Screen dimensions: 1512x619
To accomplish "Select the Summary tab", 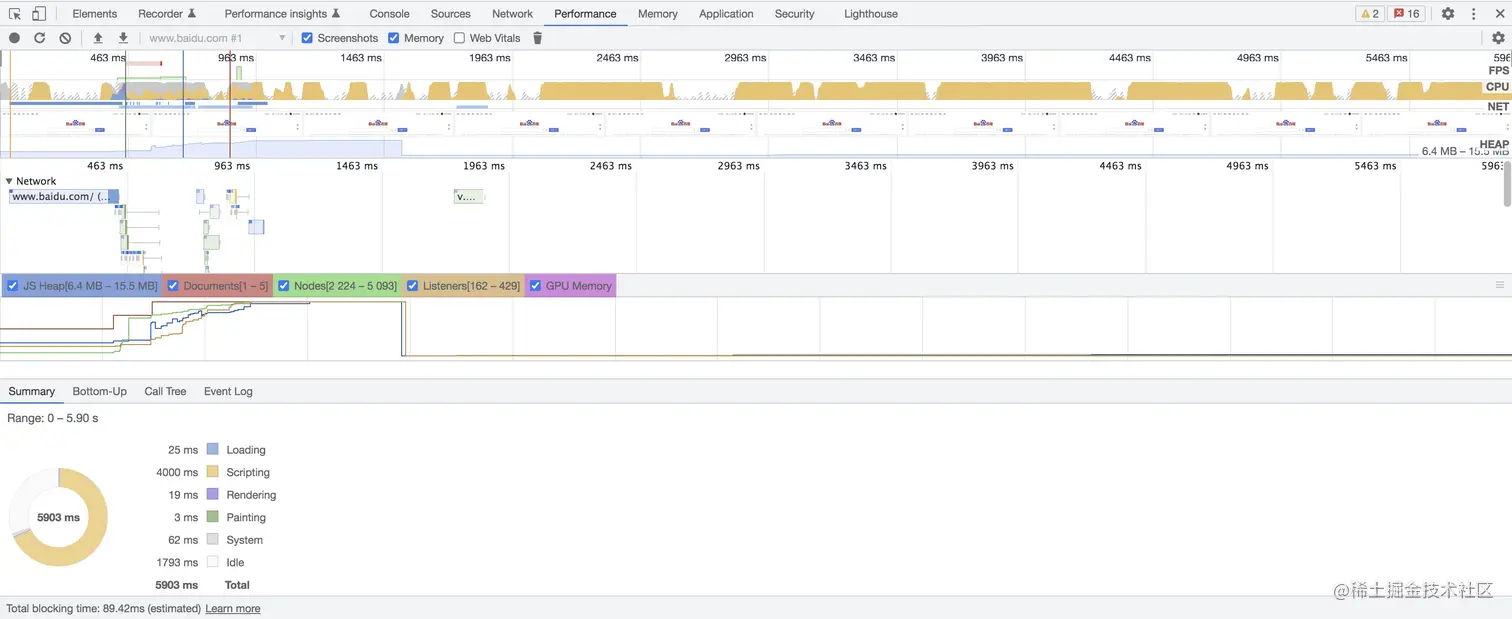I will pos(31,391).
